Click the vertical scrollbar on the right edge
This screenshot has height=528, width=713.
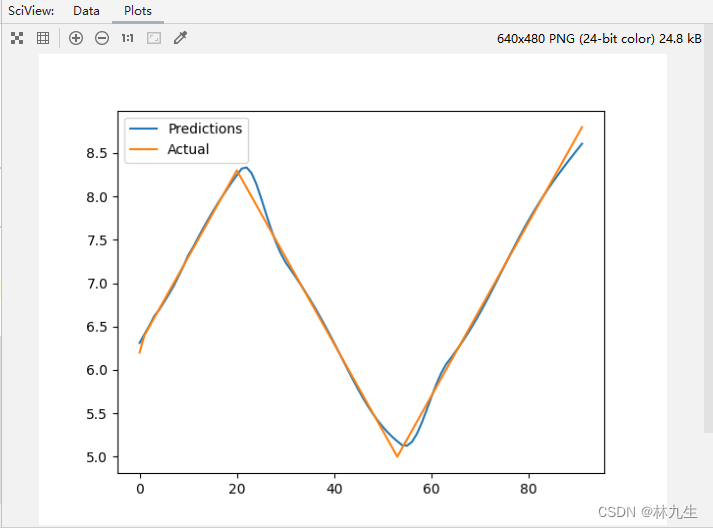pos(708,227)
